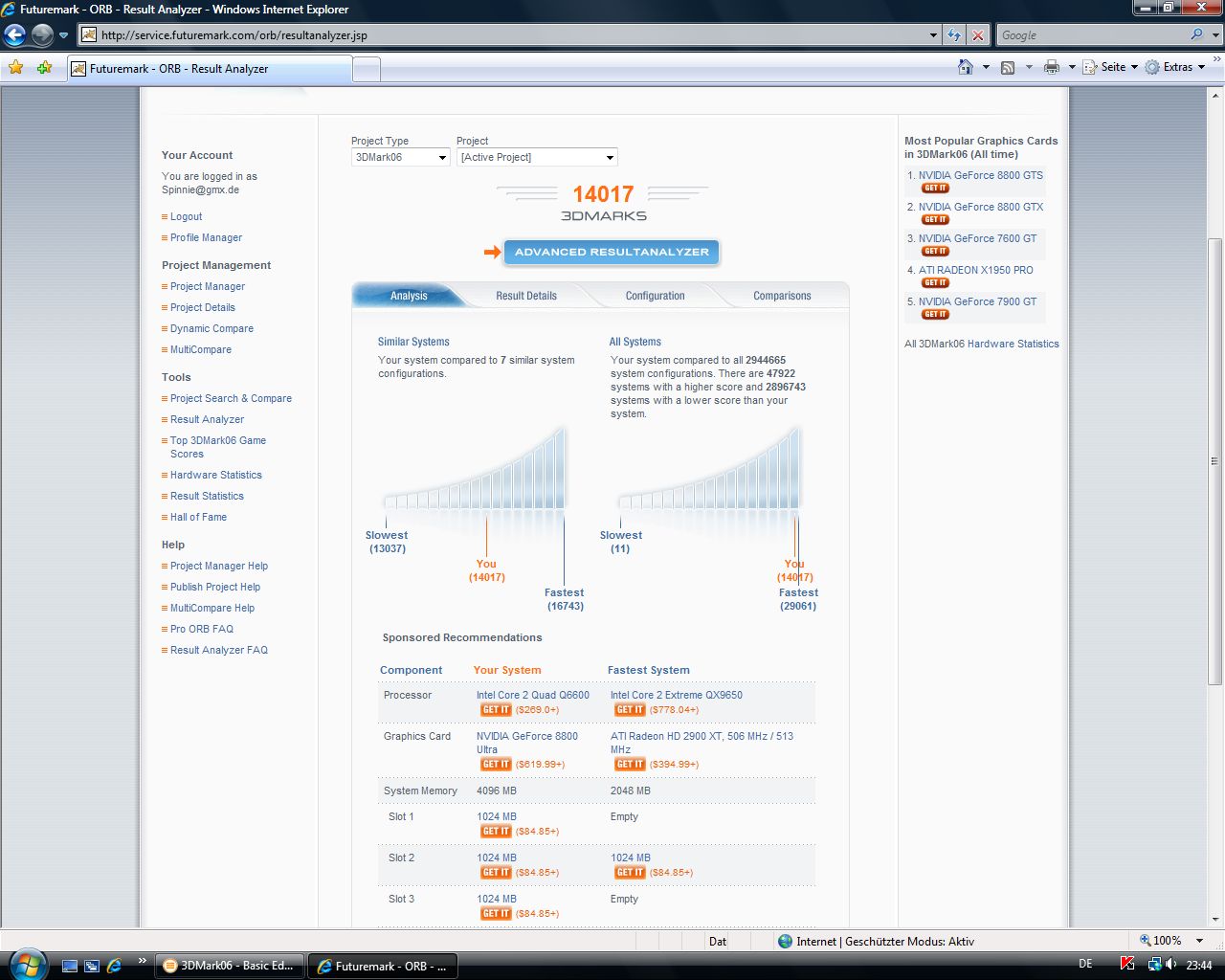Image resolution: width=1225 pixels, height=980 pixels.
Task: Click GET IT for Radeon HD 2900 XT
Action: point(630,765)
